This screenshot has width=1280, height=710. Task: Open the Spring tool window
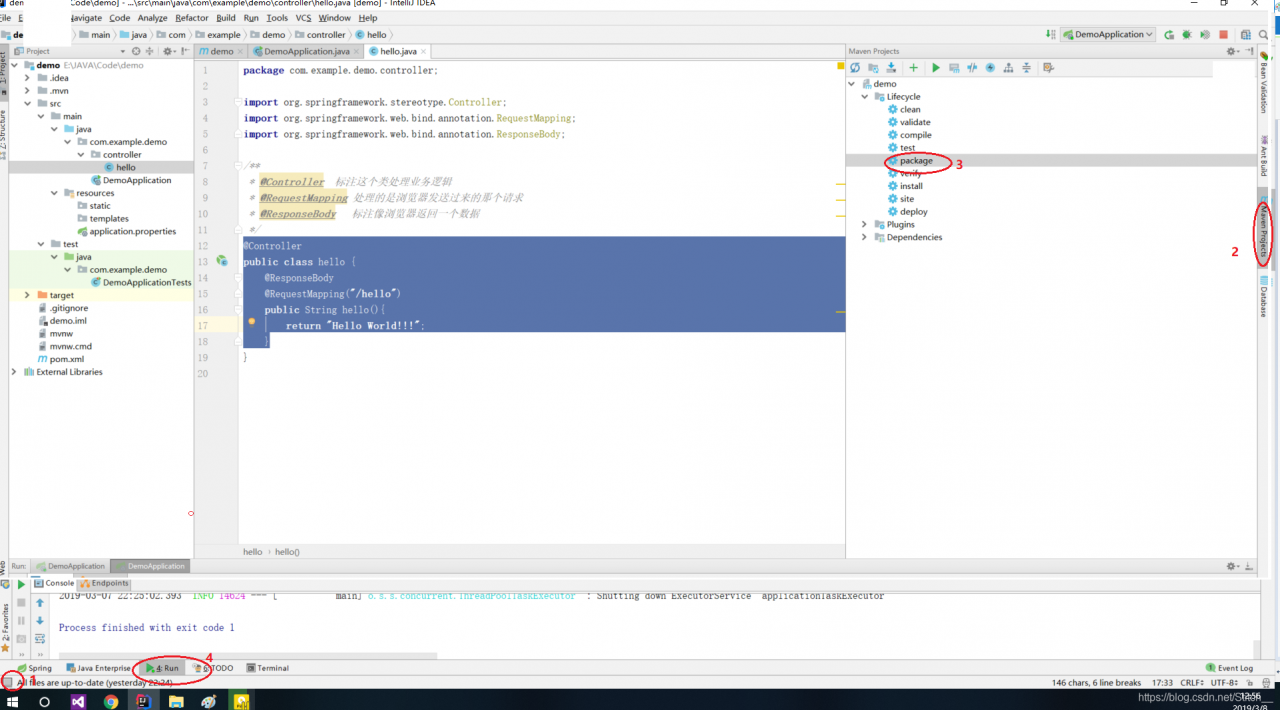pyautogui.click(x=35, y=668)
